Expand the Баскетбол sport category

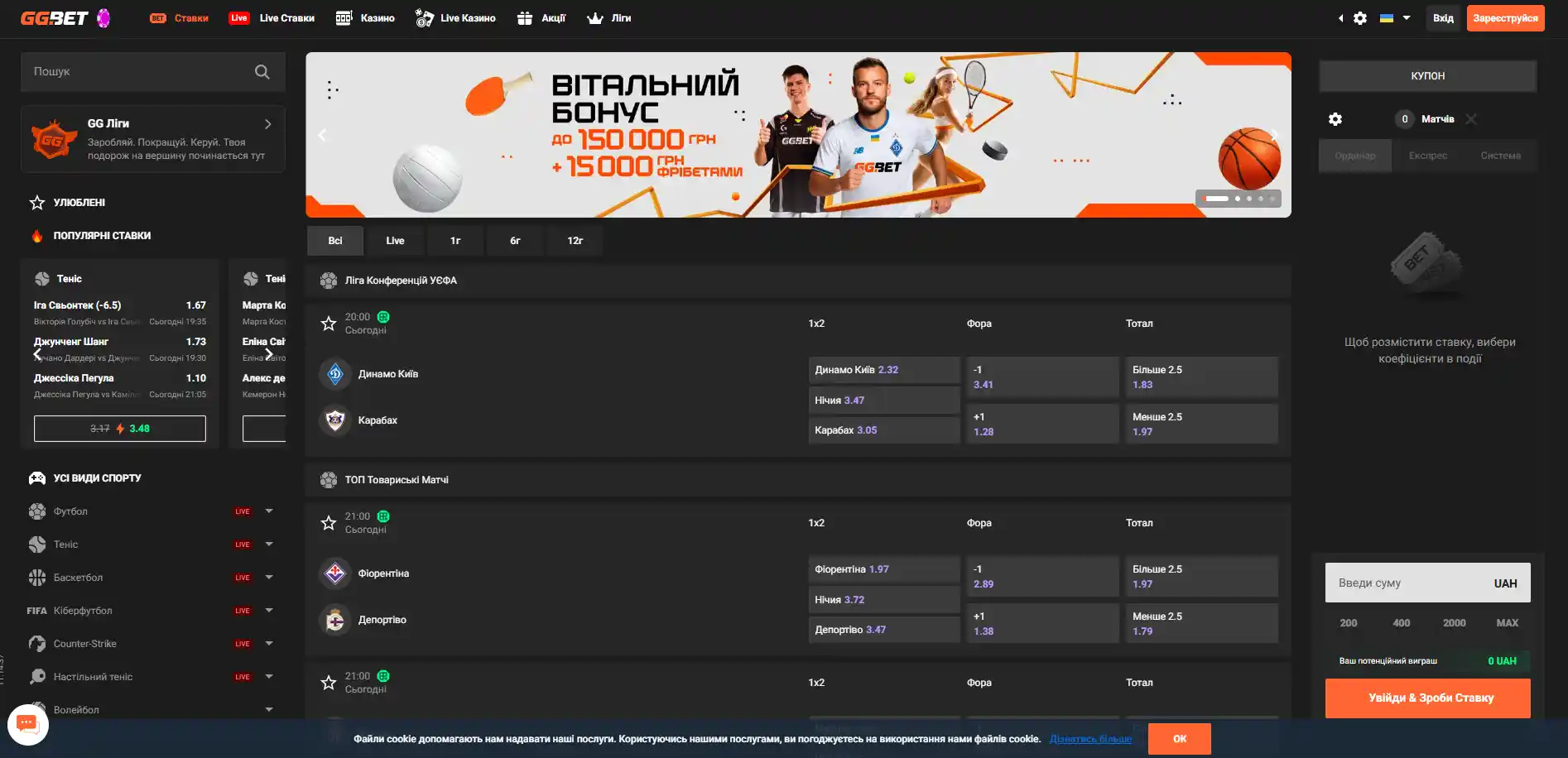tap(269, 578)
